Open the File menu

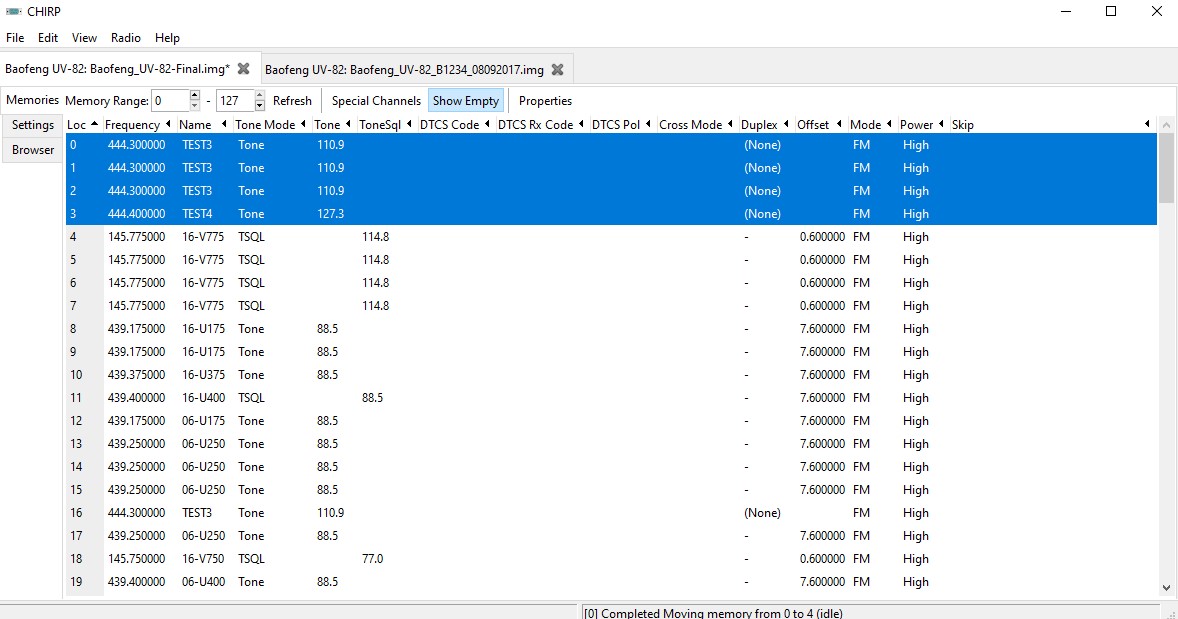[x=15, y=38]
